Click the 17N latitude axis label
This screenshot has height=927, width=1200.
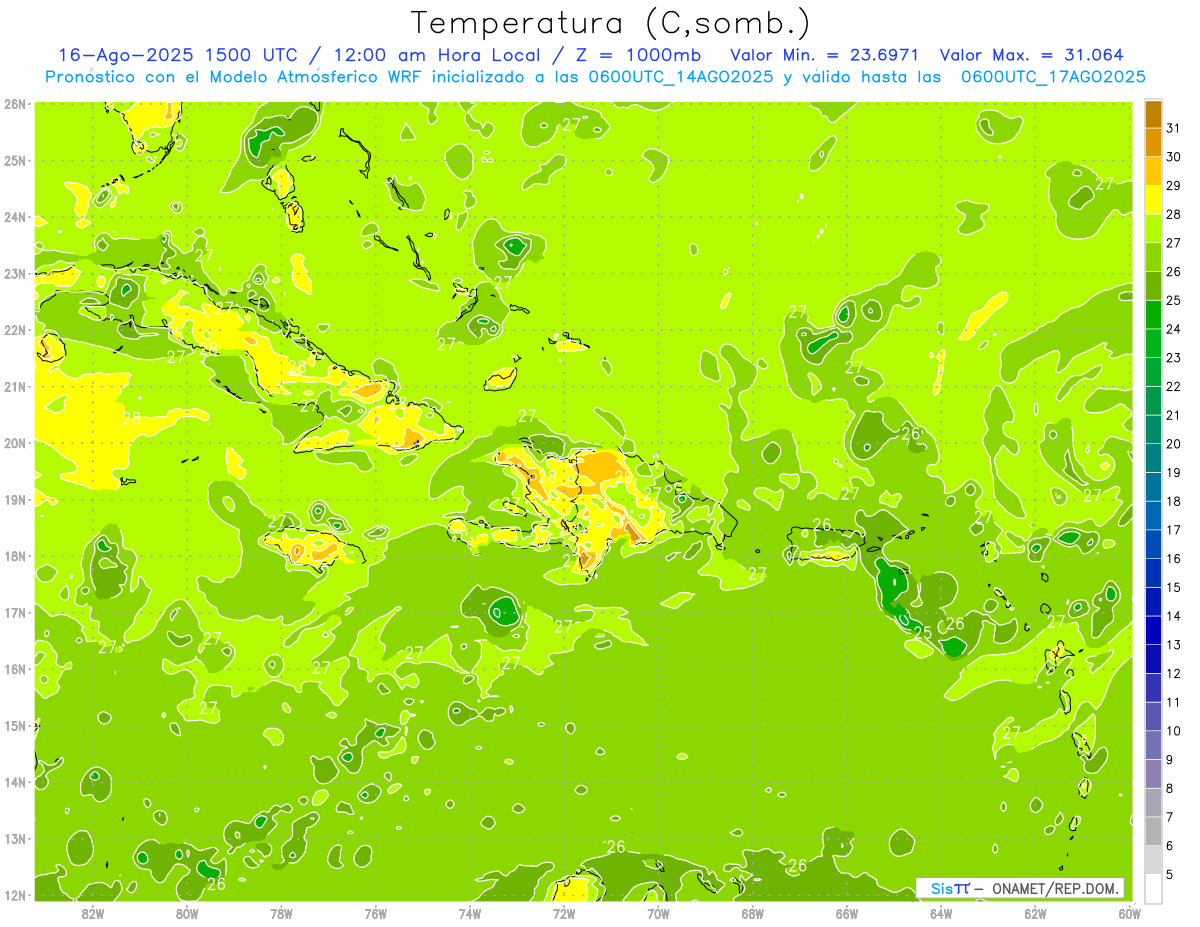pyautogui.click(x=15, y=613)
